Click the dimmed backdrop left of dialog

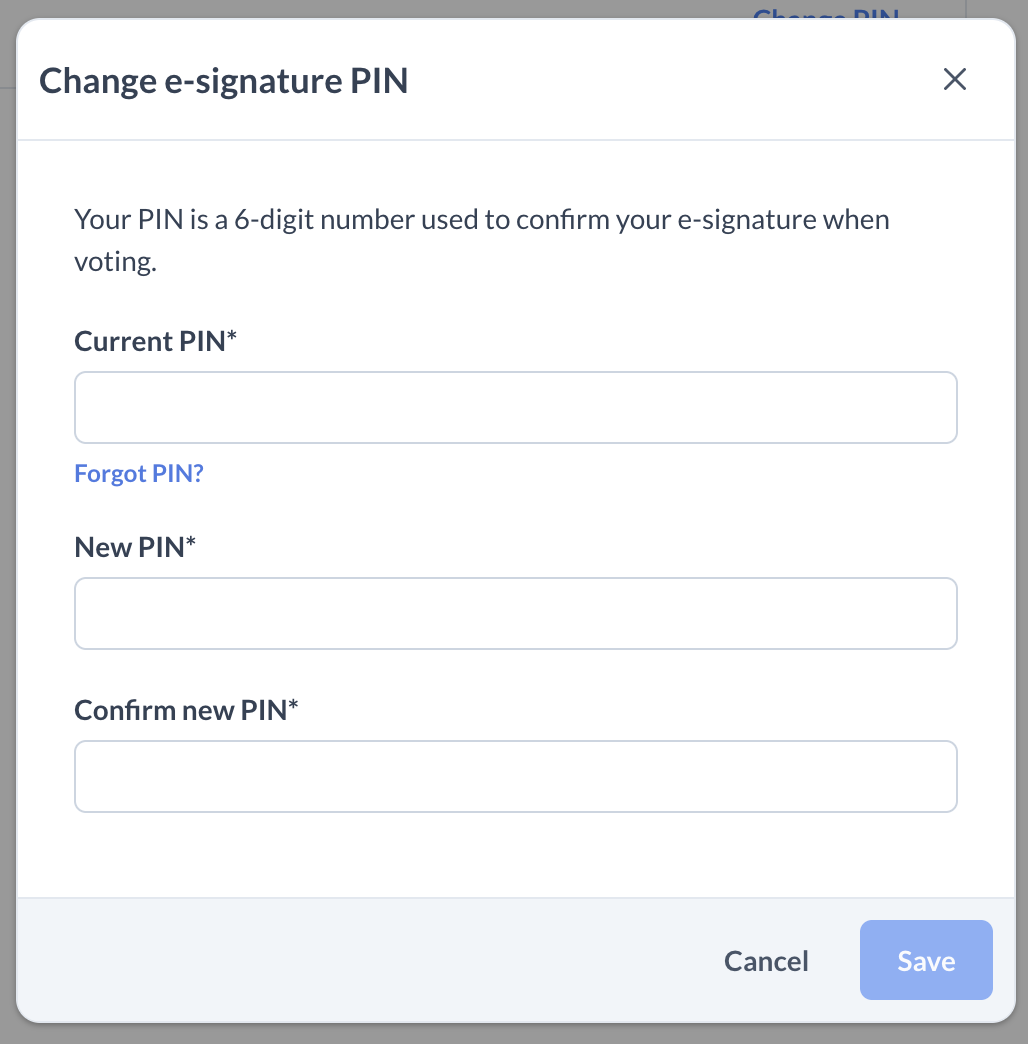pyautogui.click(x=7, y=500)
